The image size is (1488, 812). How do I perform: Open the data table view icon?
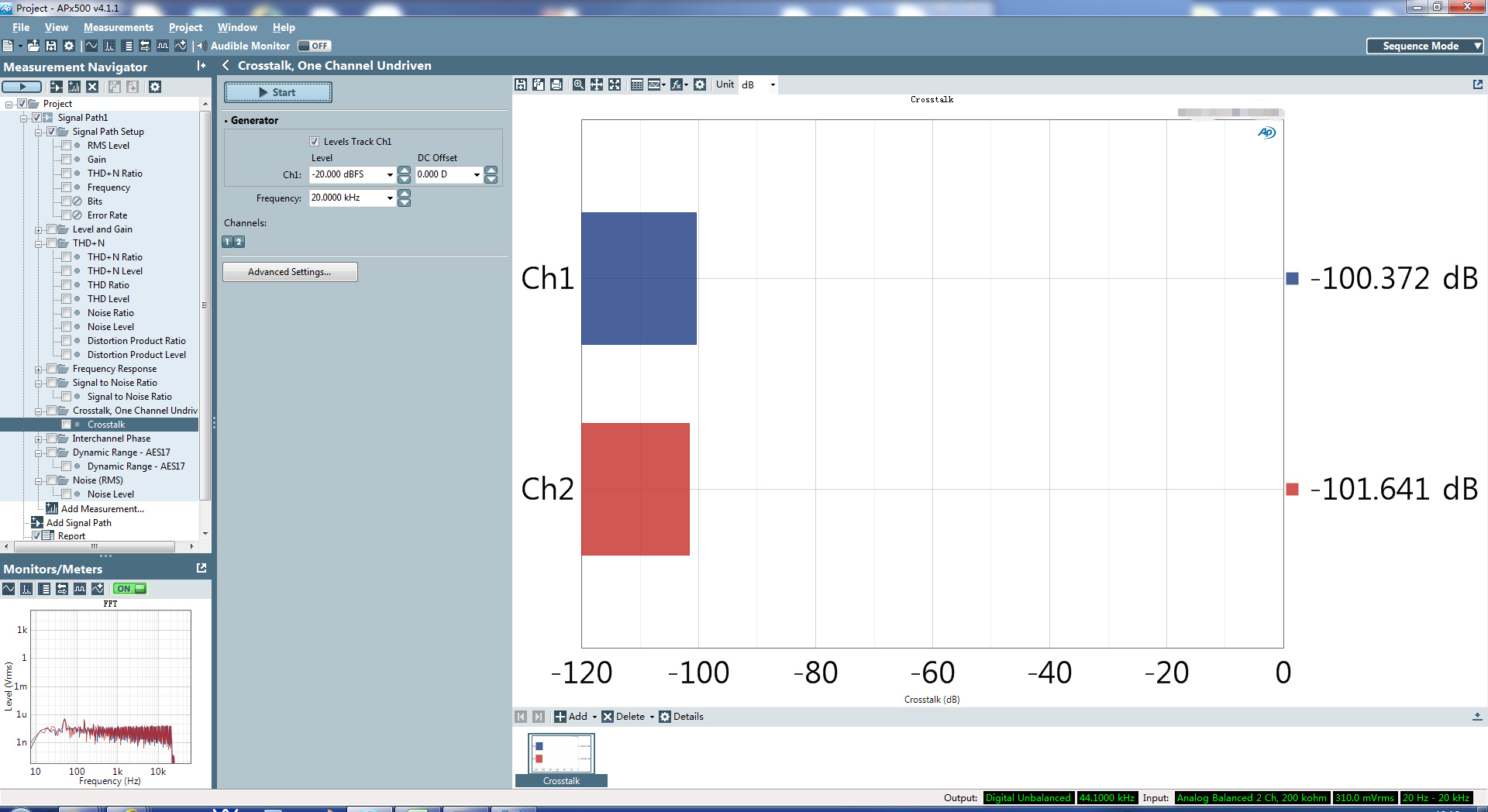pyautogui.click(x=636, y=84)
